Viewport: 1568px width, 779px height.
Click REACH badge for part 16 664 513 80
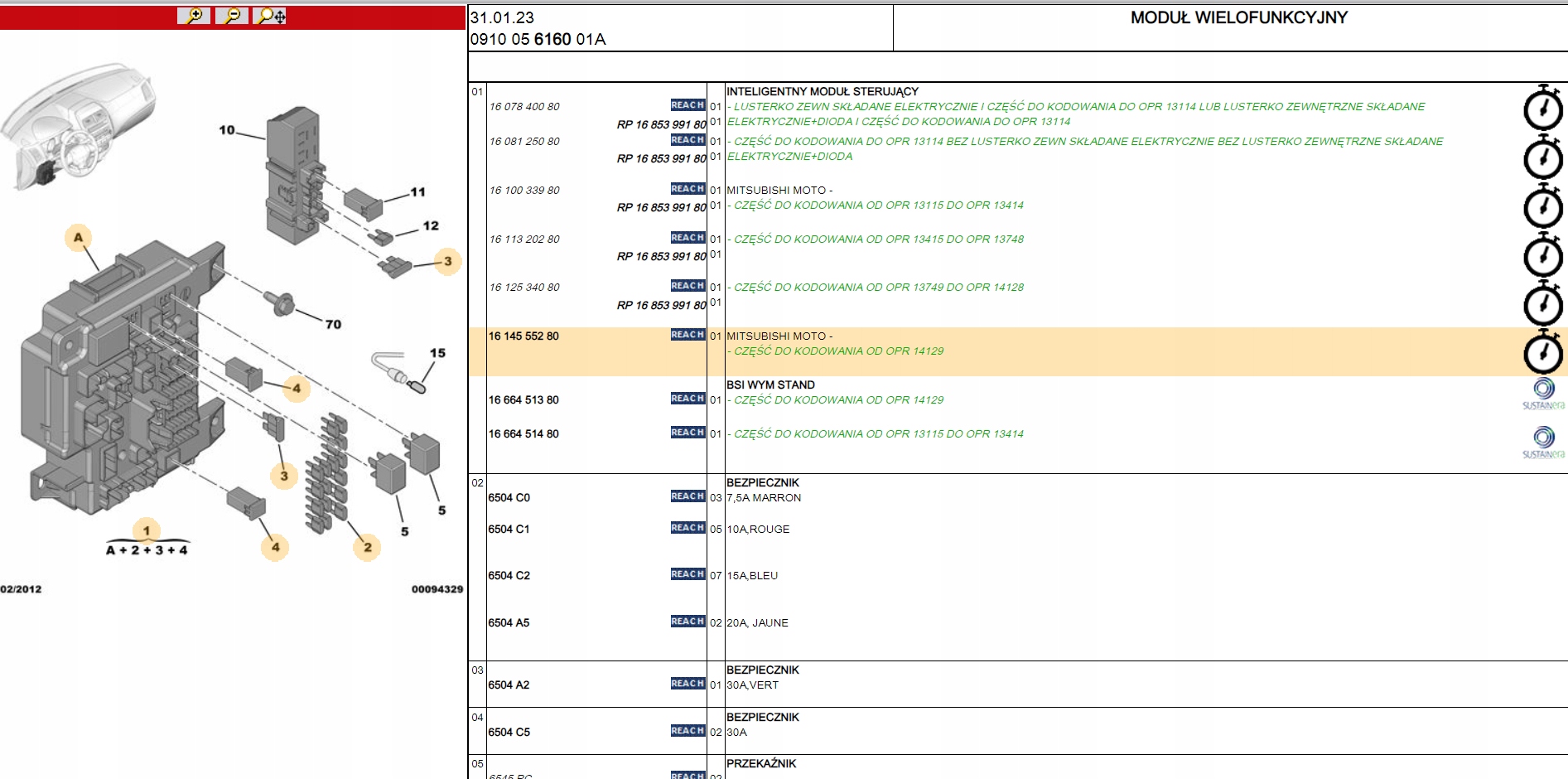[688, 399]
